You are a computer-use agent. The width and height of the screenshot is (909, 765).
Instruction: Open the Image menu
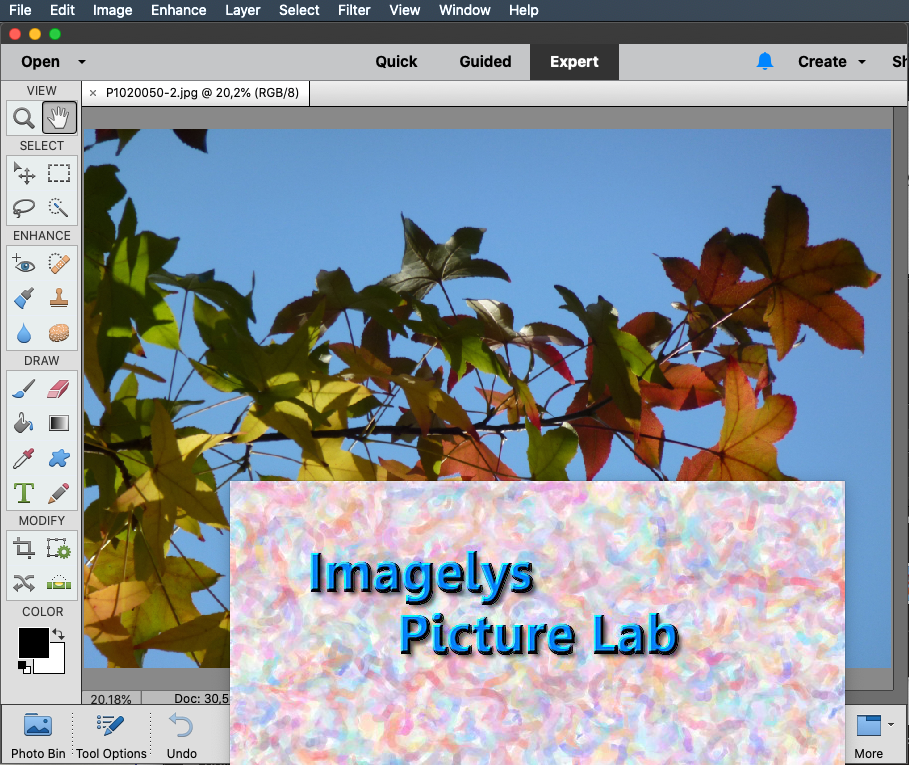(x=112, y=10)
